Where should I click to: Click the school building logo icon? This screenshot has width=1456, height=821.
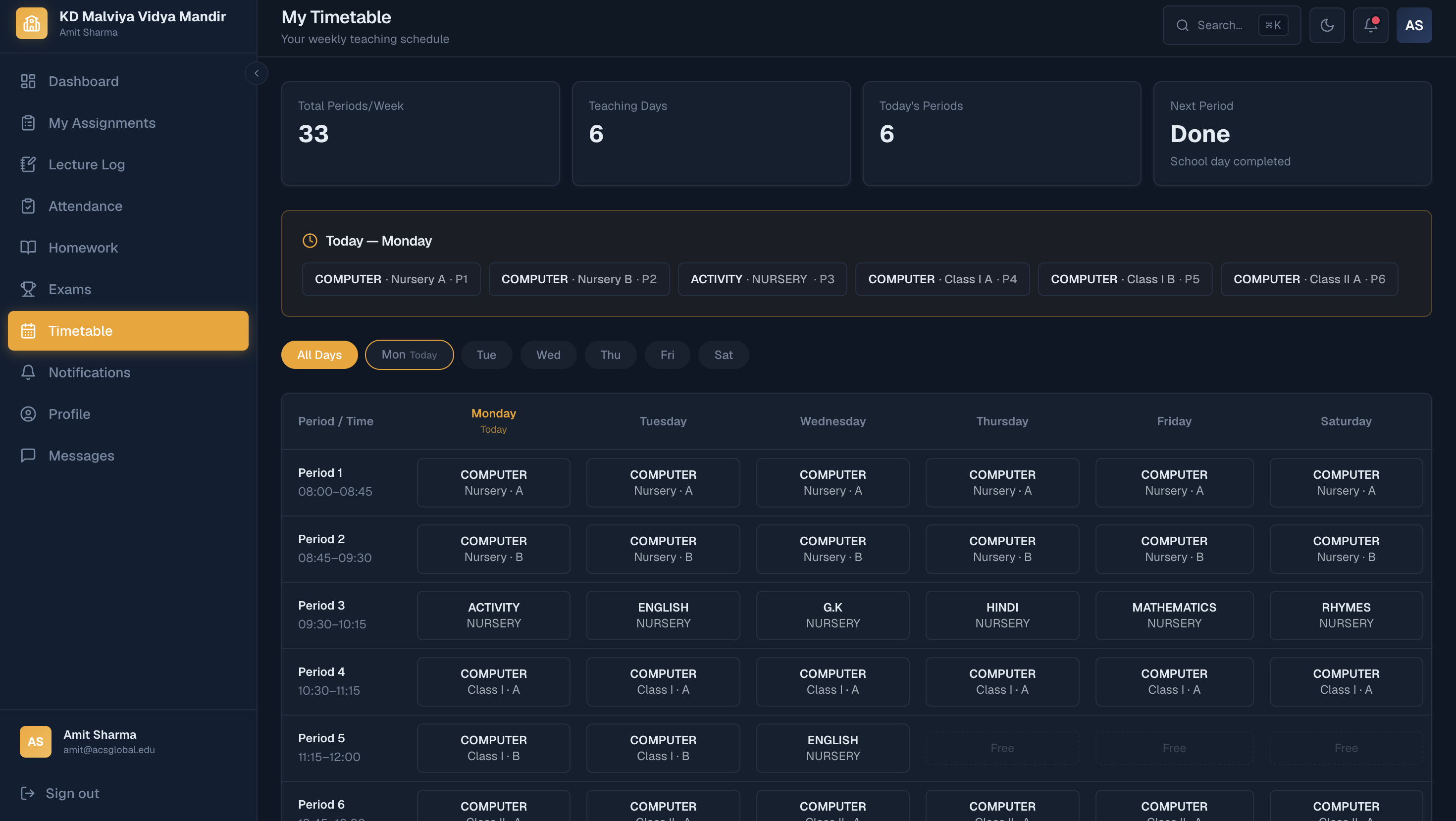click(32, 24)
